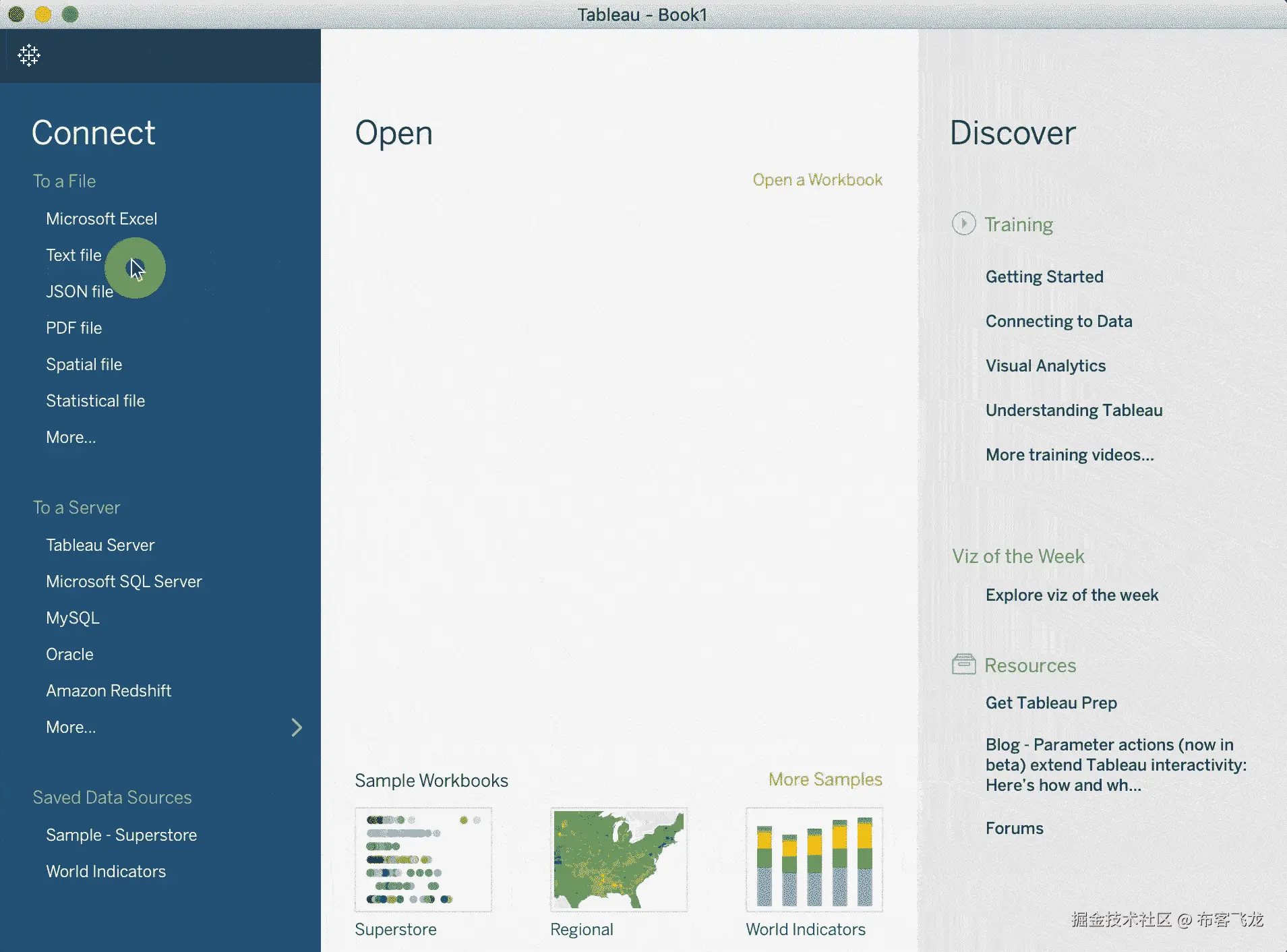The width and height of the screenshot is (1287, 952).
Task: Open the Superstore sample workbook thumbnail
Action: pos(423,860)
